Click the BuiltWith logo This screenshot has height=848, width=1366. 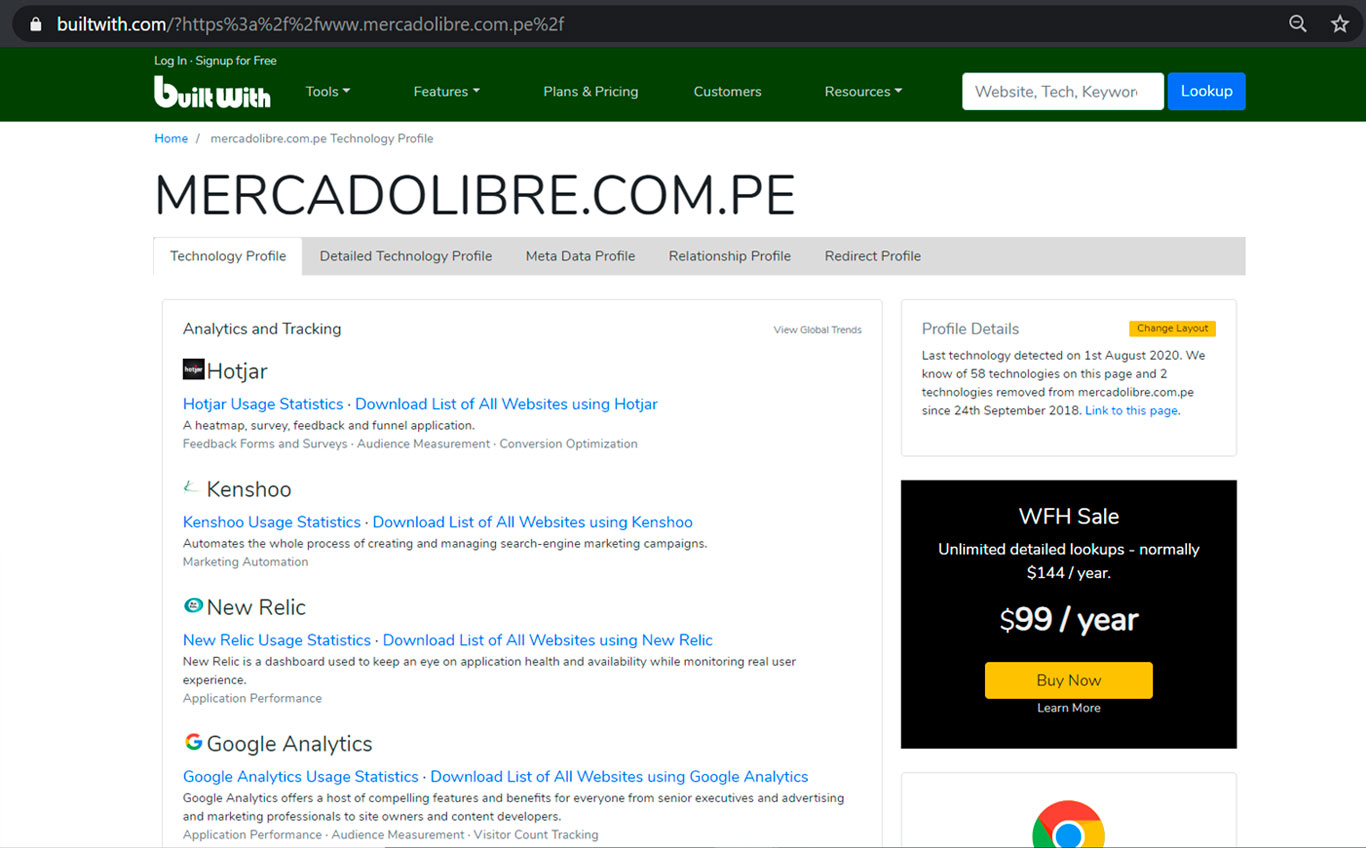click(212, 92)
